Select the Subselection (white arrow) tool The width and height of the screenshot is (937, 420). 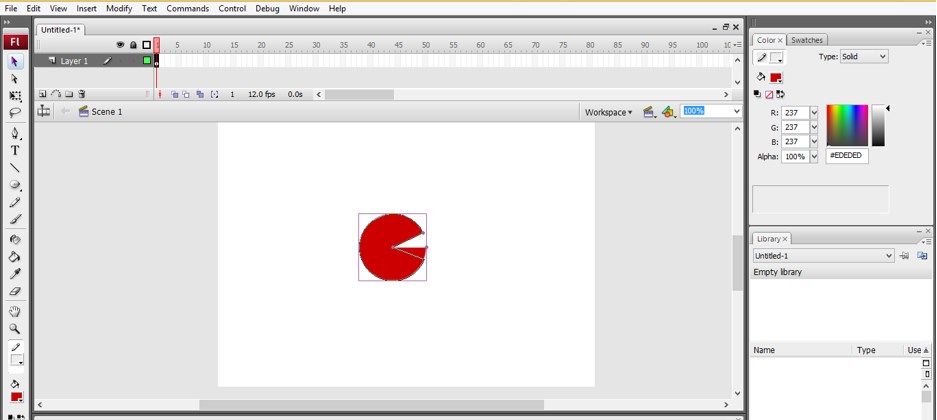pos(15,79)
